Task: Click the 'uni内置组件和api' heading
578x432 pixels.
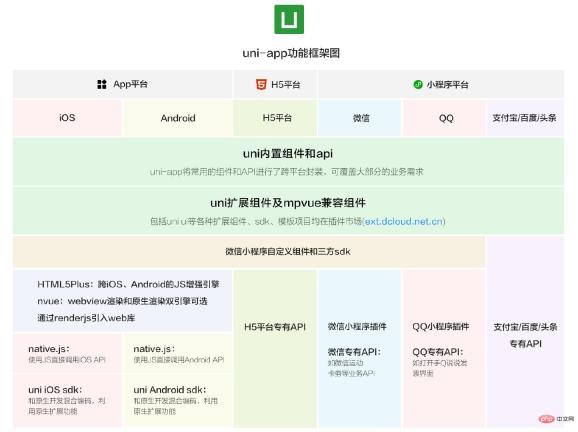Action: pos(288,154)
